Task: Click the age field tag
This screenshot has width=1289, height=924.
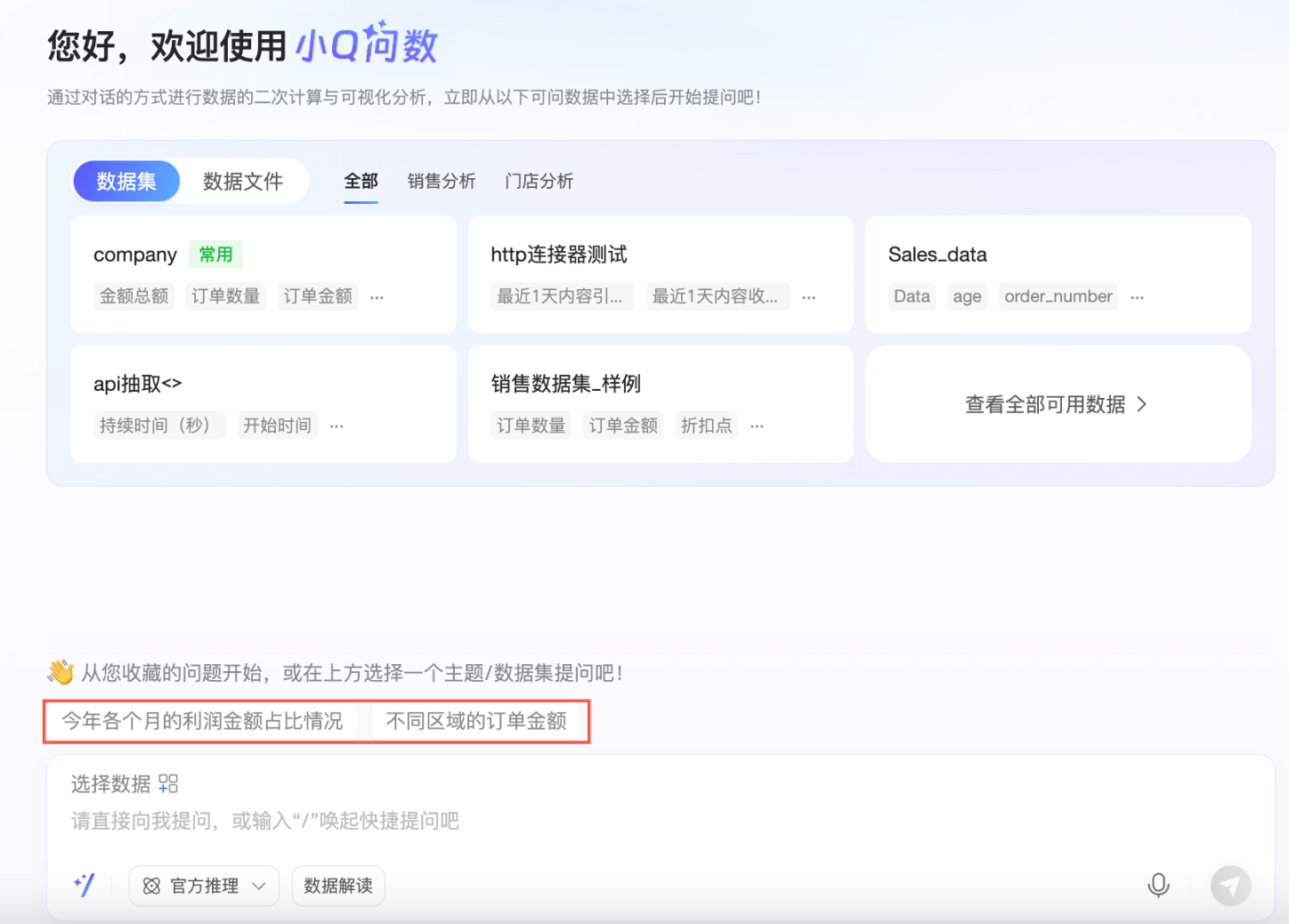Action: tap(967, 296)
